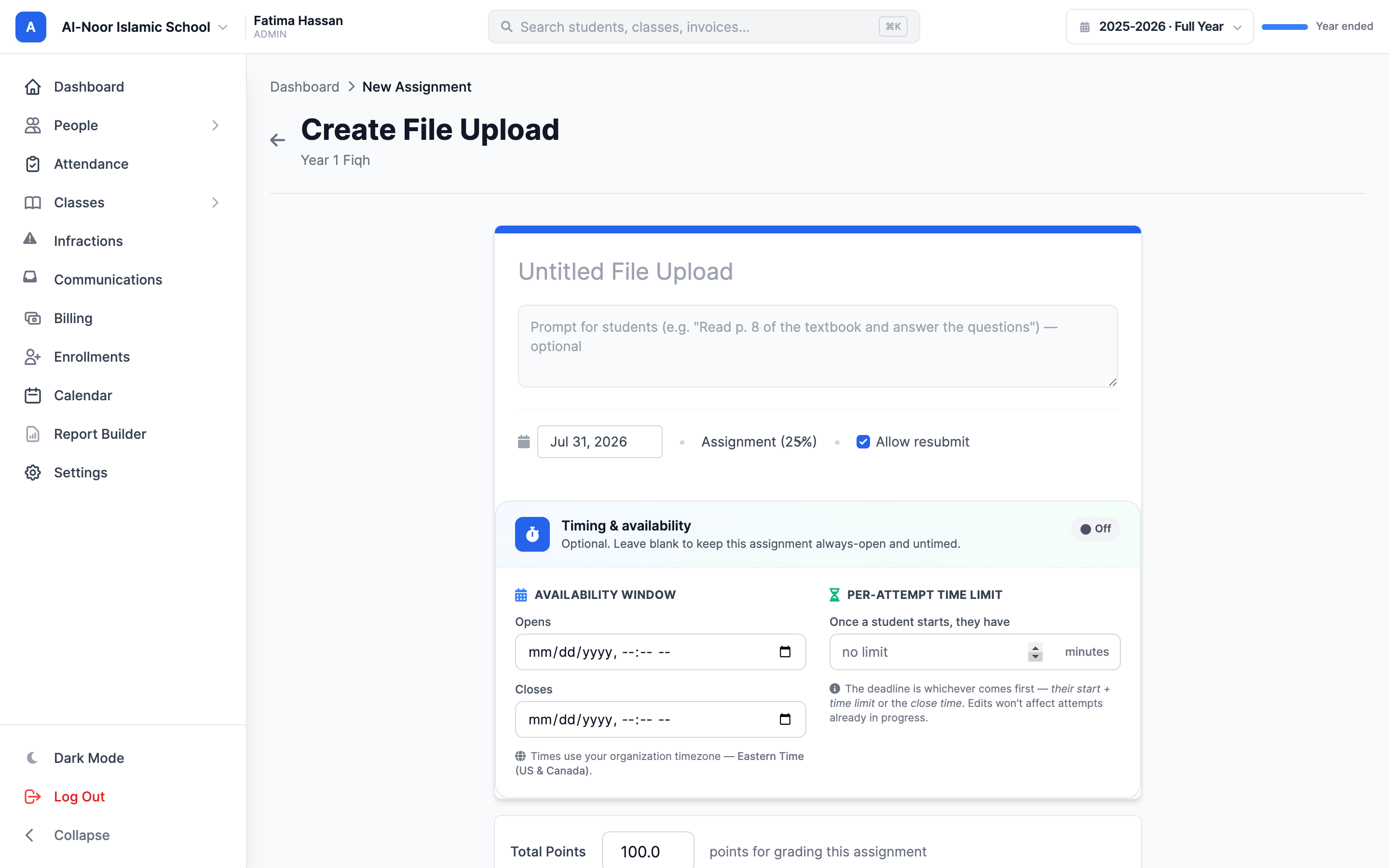
Task: Click the Infractions warning triangle icon
Action: tap(30, 239)
